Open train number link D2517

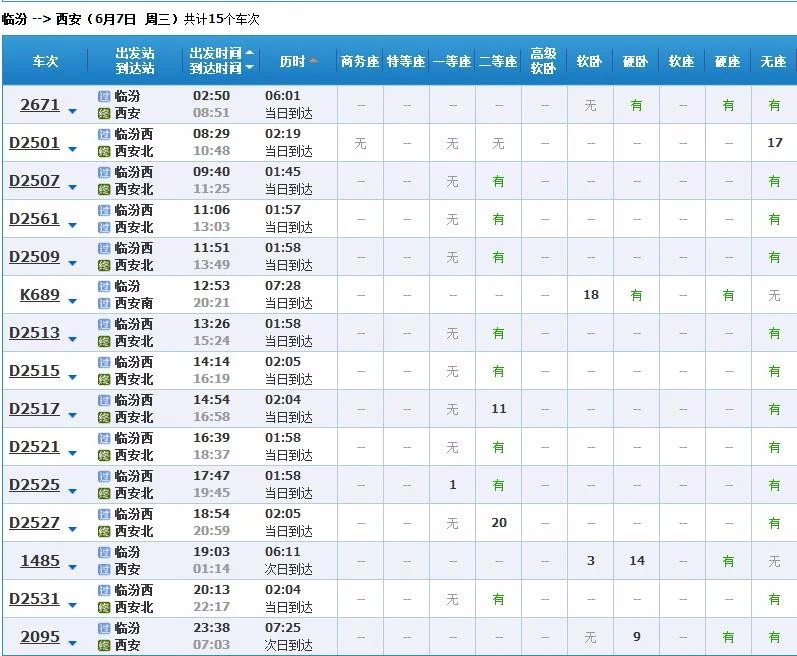[35, 408]
